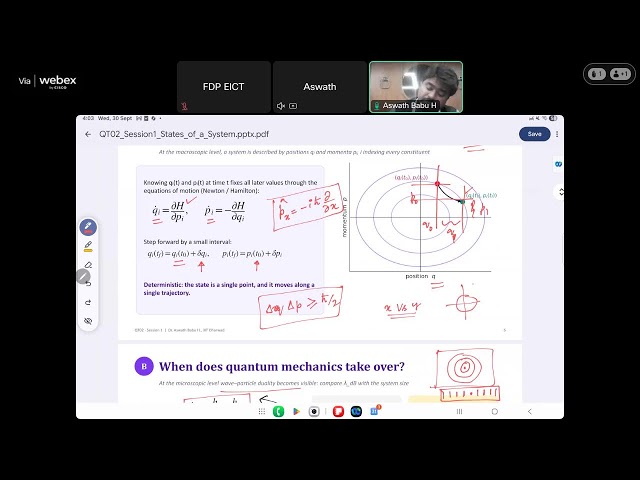Image resolution: width=640 pixels, height=480 pixels.
Task: Click the participants count +1 icon
Action: 620,74
